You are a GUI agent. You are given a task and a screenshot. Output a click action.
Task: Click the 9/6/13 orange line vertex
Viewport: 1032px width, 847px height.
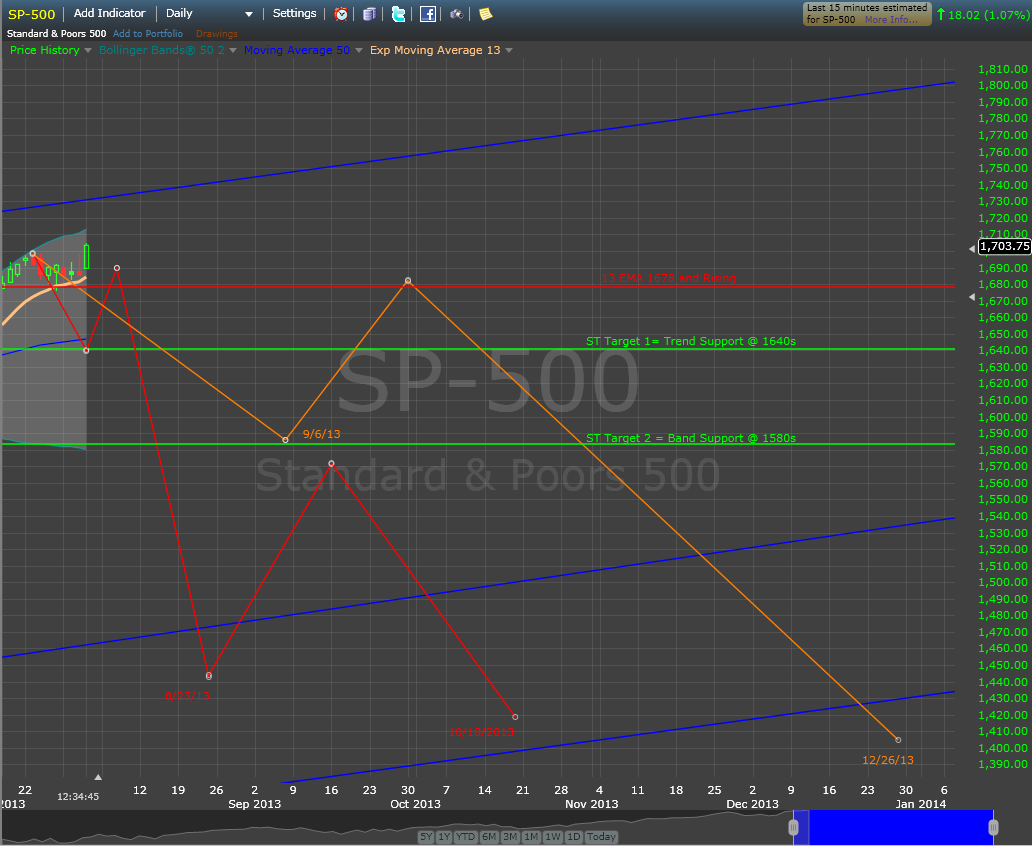(286, 440)
